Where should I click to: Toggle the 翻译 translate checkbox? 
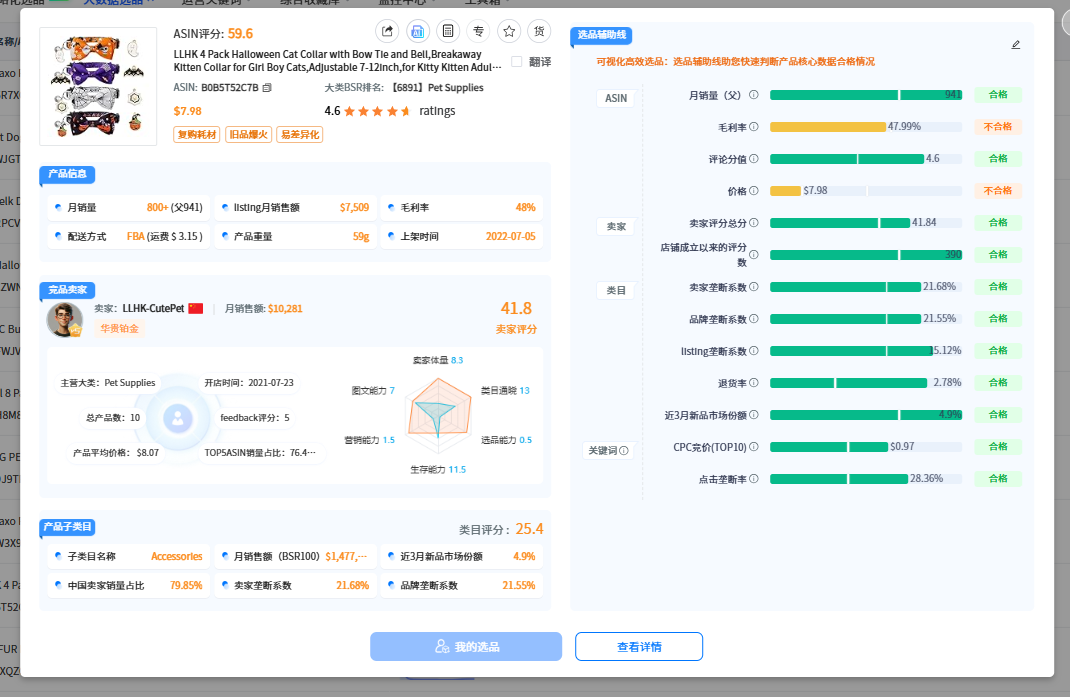517,61
